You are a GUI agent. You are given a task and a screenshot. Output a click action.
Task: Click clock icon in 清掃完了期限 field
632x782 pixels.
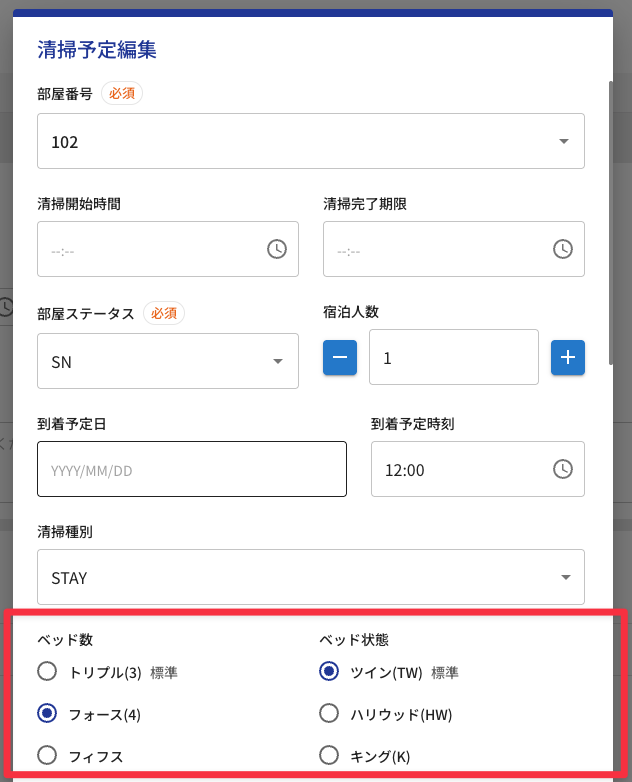[x=563, y=249]
